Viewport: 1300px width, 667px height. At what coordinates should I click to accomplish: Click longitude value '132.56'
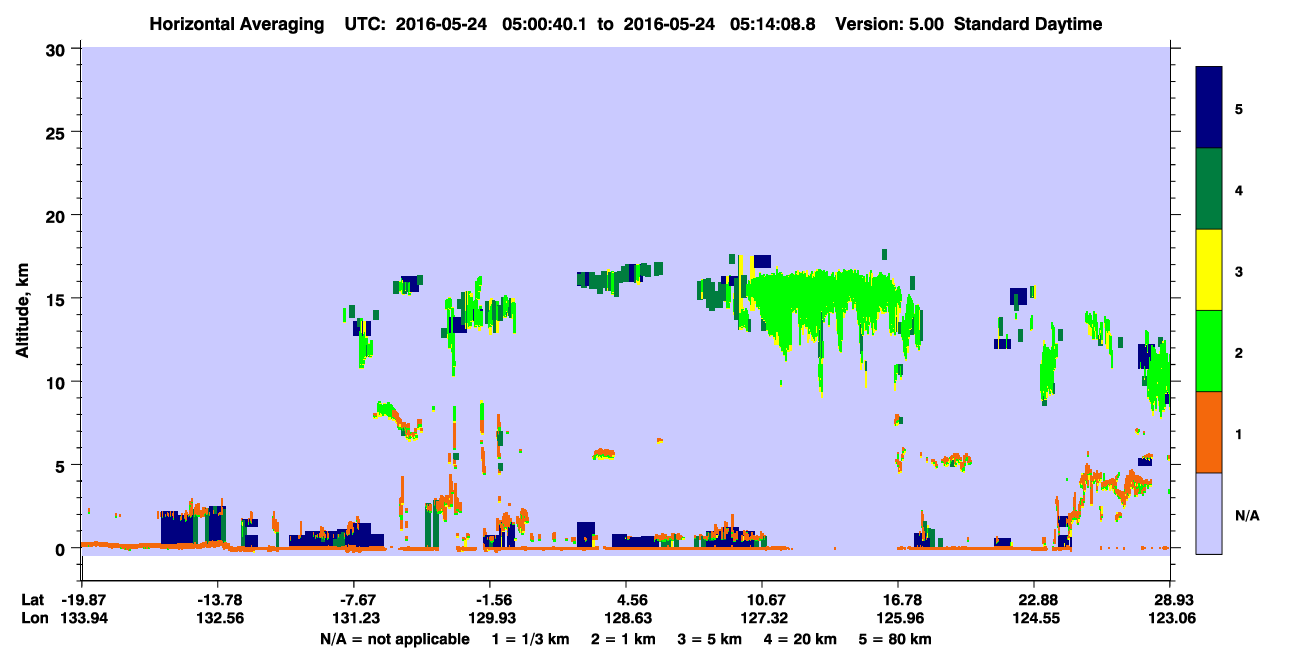(x=218, y=618)
